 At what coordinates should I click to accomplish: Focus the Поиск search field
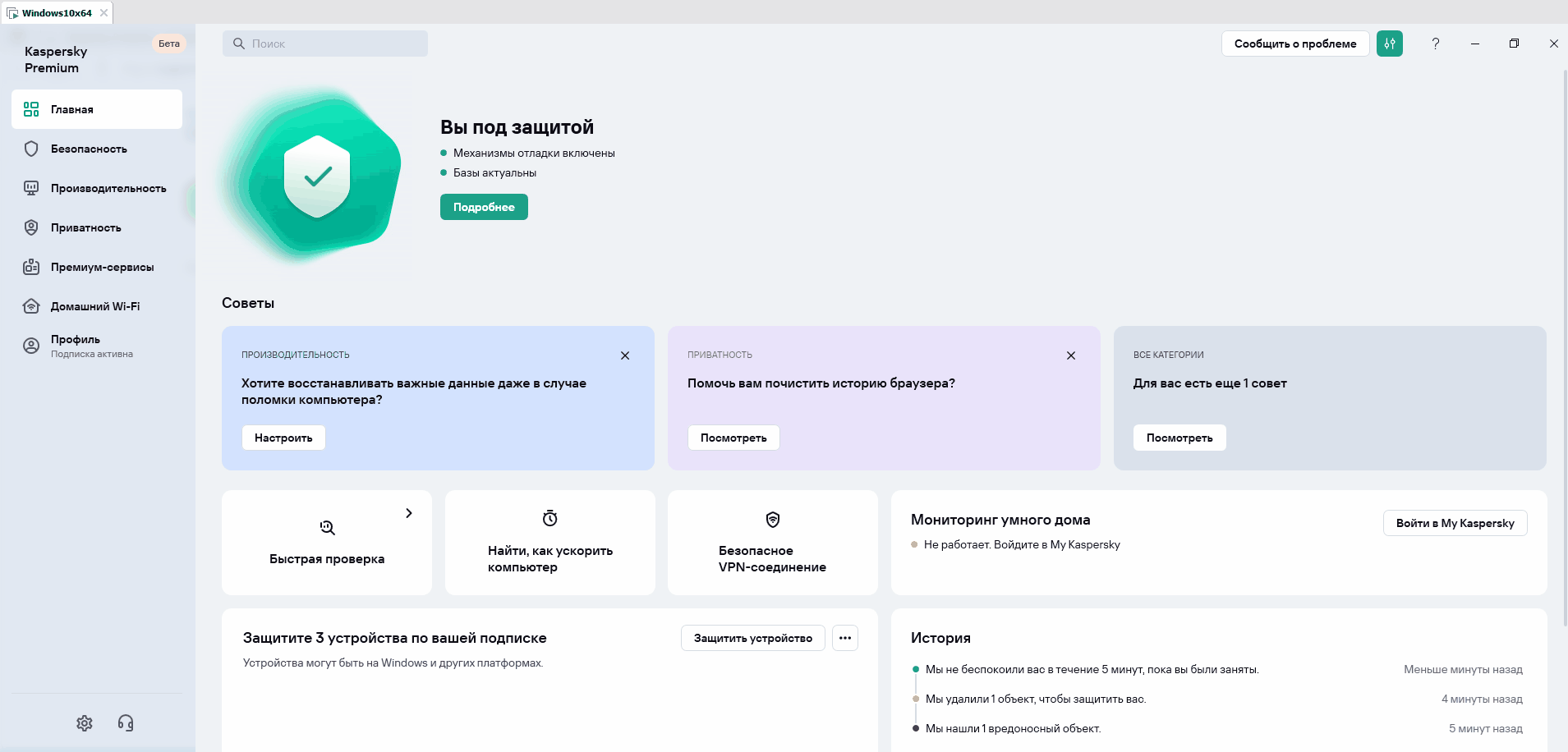[325, 44]
